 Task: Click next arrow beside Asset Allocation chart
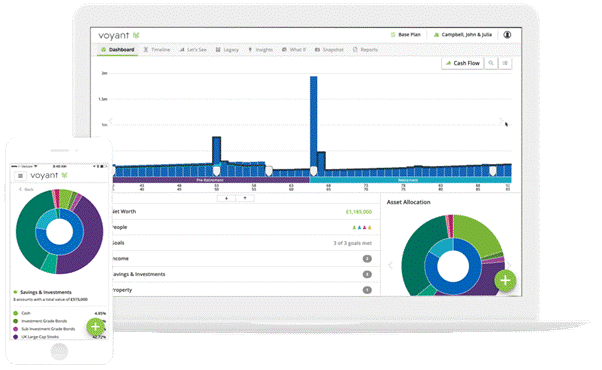(x=509, y=265)
